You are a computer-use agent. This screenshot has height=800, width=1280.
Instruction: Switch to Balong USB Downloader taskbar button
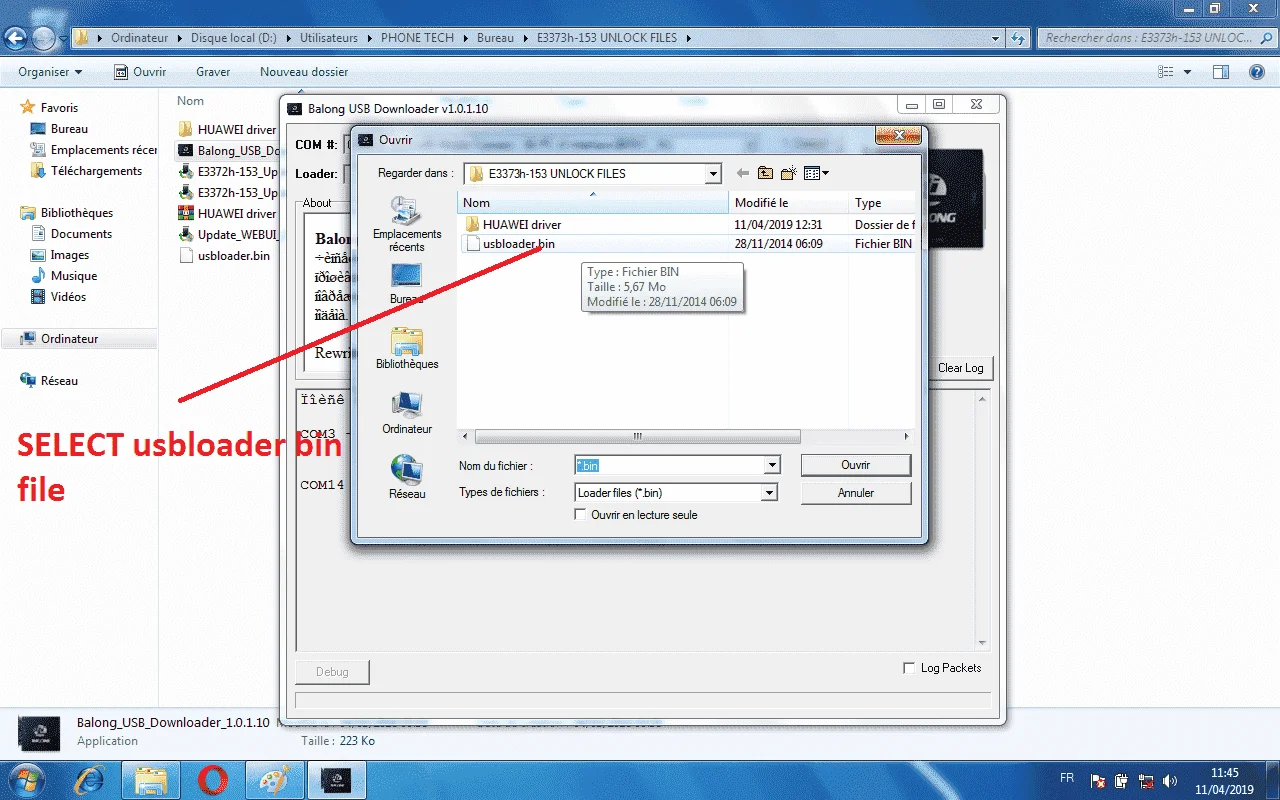tap(337, 780)
